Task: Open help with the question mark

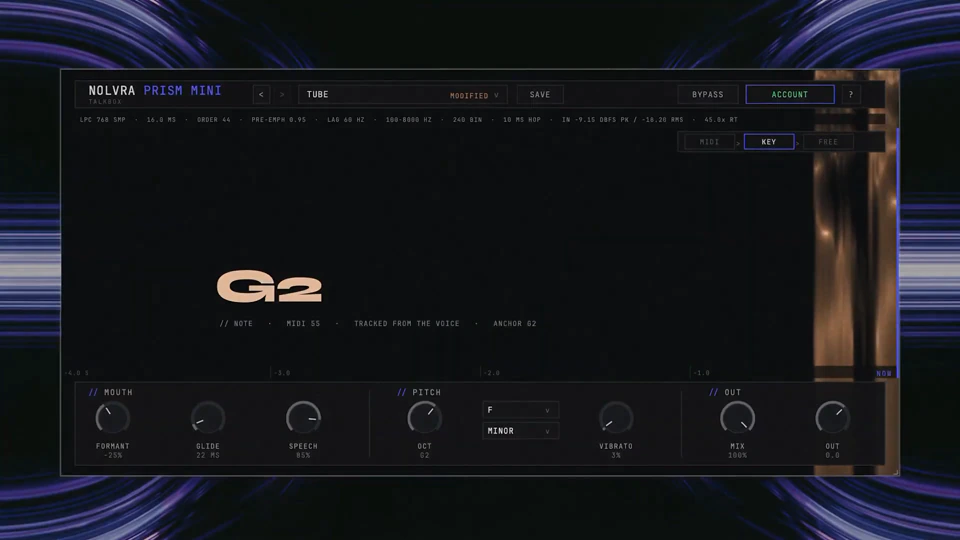Action: pos(850,94)
